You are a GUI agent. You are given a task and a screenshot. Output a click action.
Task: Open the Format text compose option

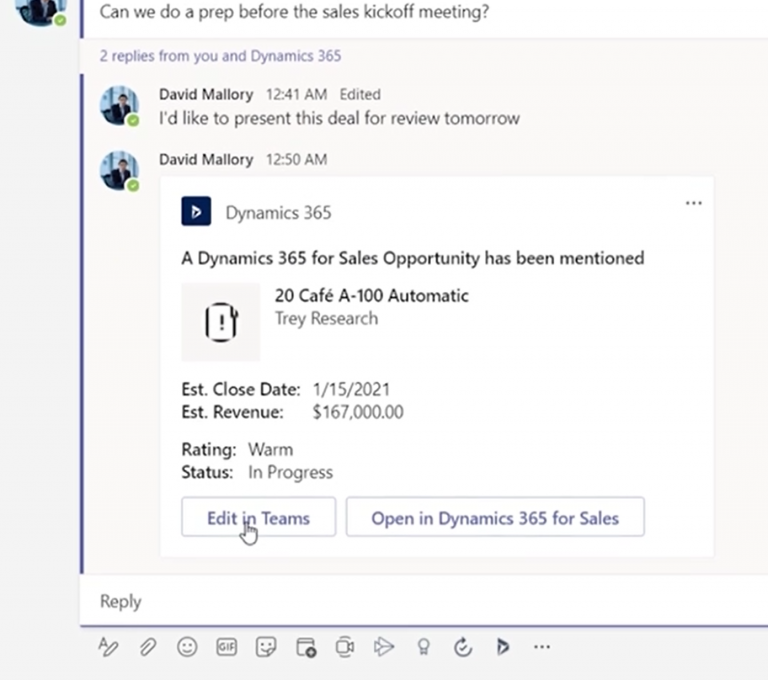[x=108, y=647]
